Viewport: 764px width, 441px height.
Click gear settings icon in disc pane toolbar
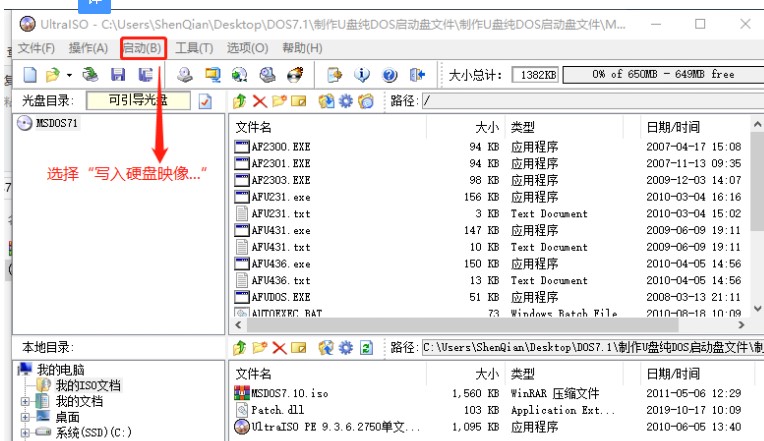pyautogui.click(x=345, y=101)
